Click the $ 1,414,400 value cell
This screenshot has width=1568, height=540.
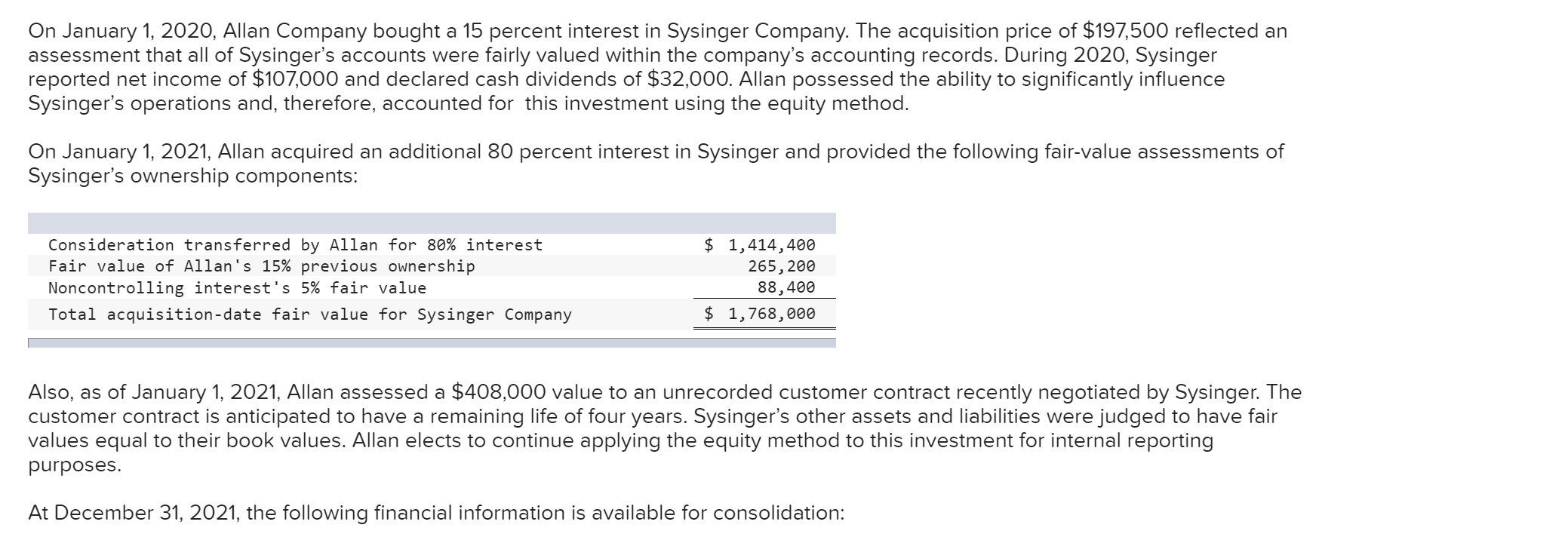[x=760, y=245]
